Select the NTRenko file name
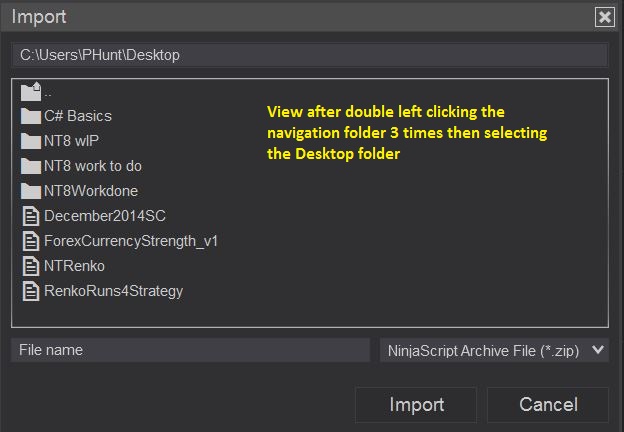Screen dimensions: 624x432 pyautogui.click(x=74, y=266)
